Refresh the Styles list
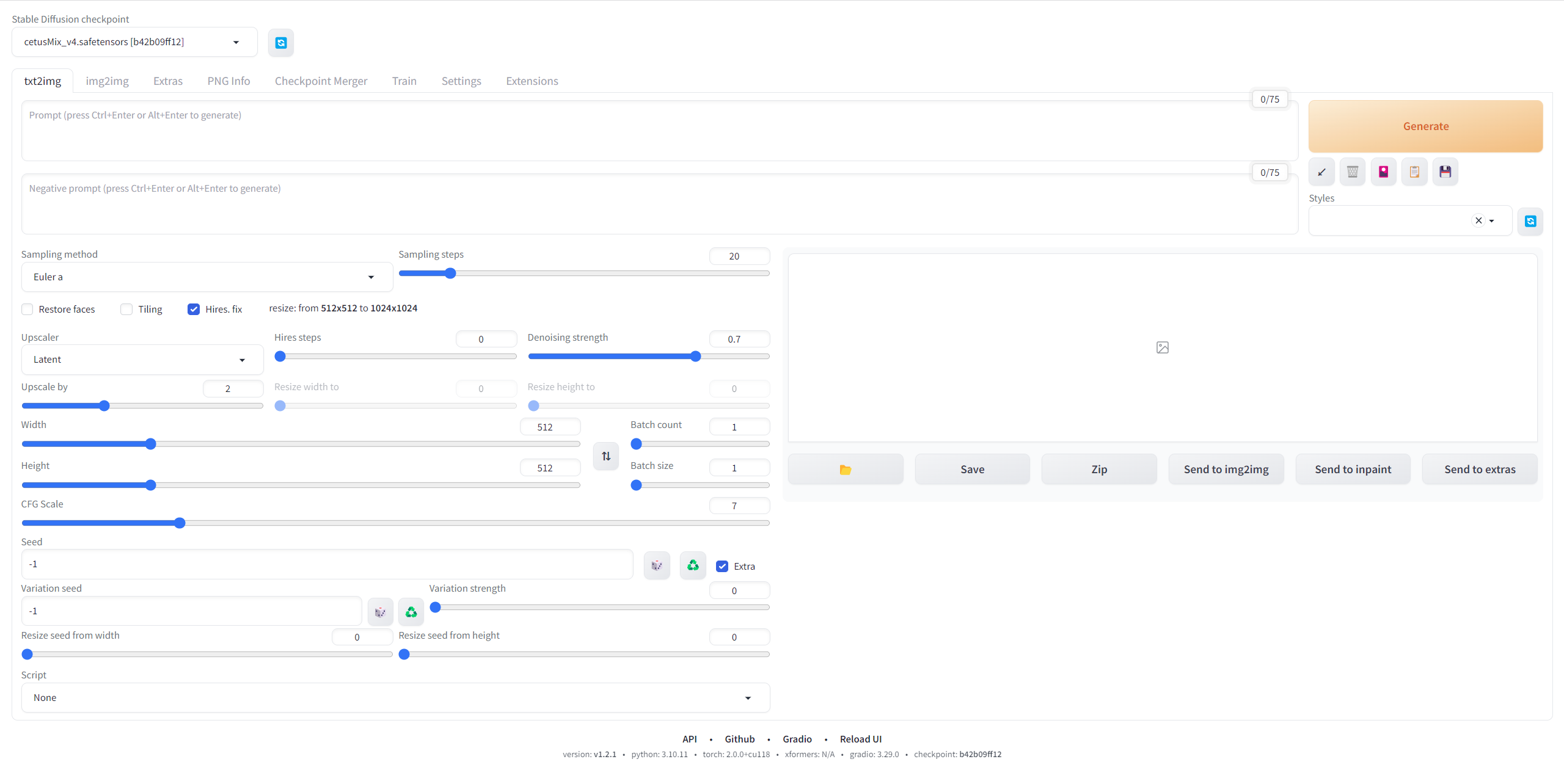1564x784 pixels. tap(1530, 221)
